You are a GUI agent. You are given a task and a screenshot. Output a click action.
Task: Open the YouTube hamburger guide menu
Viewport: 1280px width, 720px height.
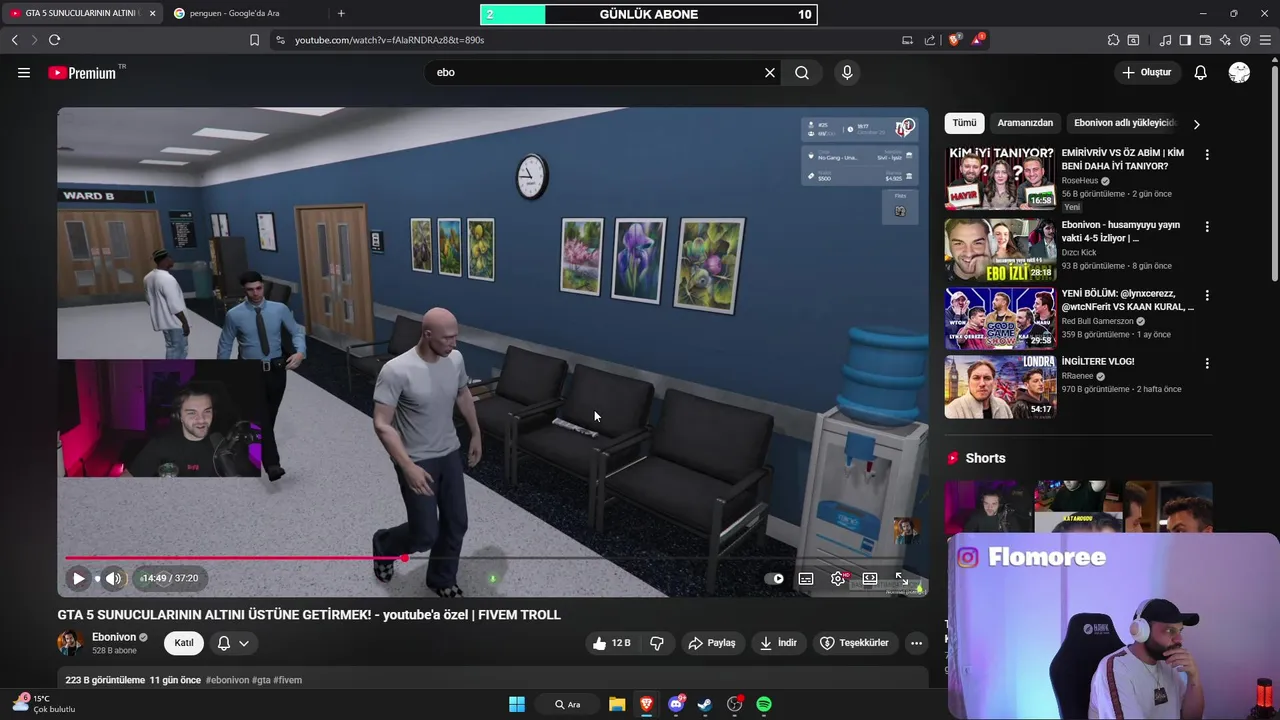point(24,72)
